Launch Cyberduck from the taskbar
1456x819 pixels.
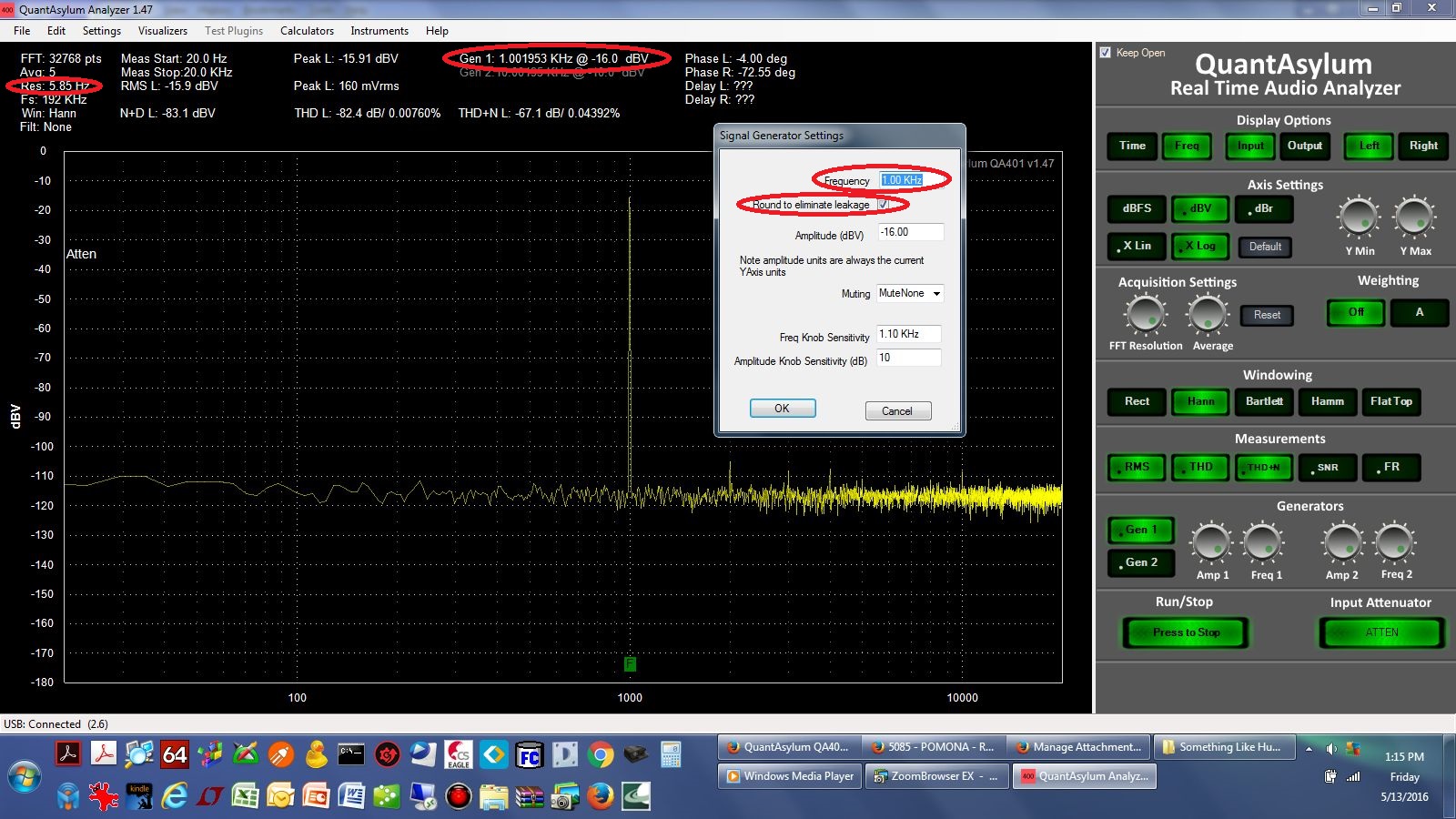click(316, 753)
